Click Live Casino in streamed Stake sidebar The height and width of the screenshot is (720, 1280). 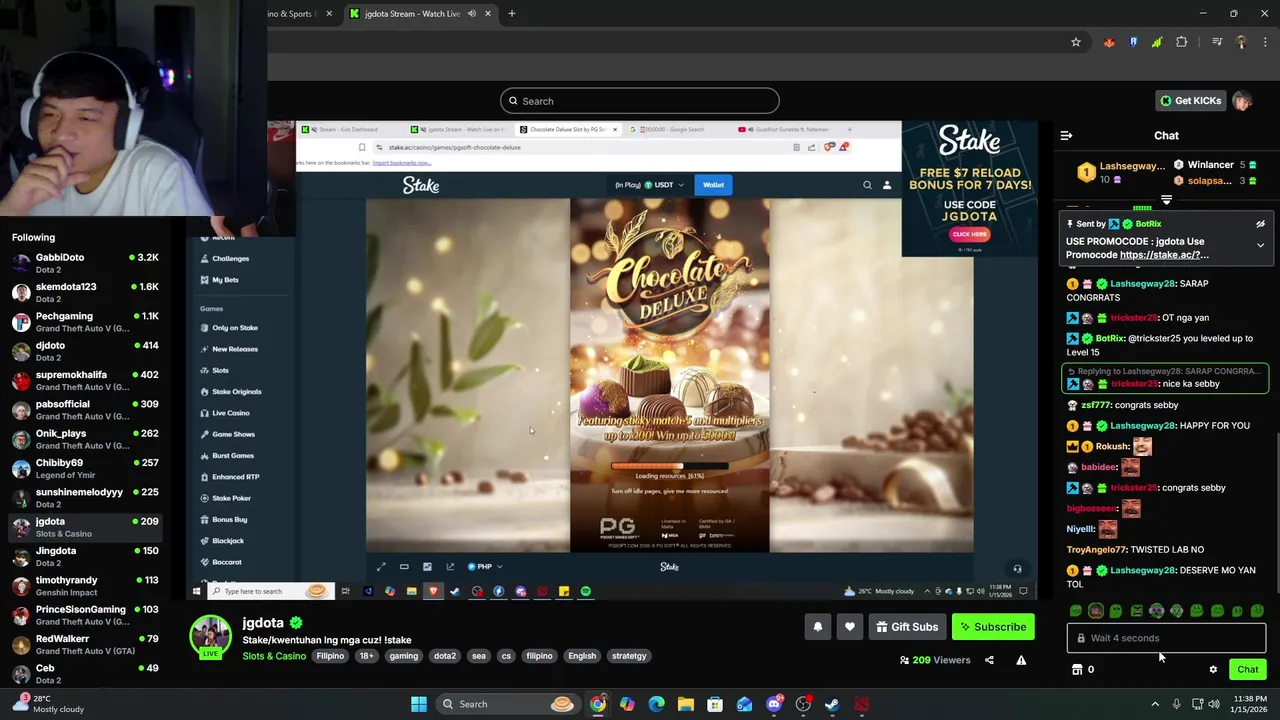click(x=230, y=413)
